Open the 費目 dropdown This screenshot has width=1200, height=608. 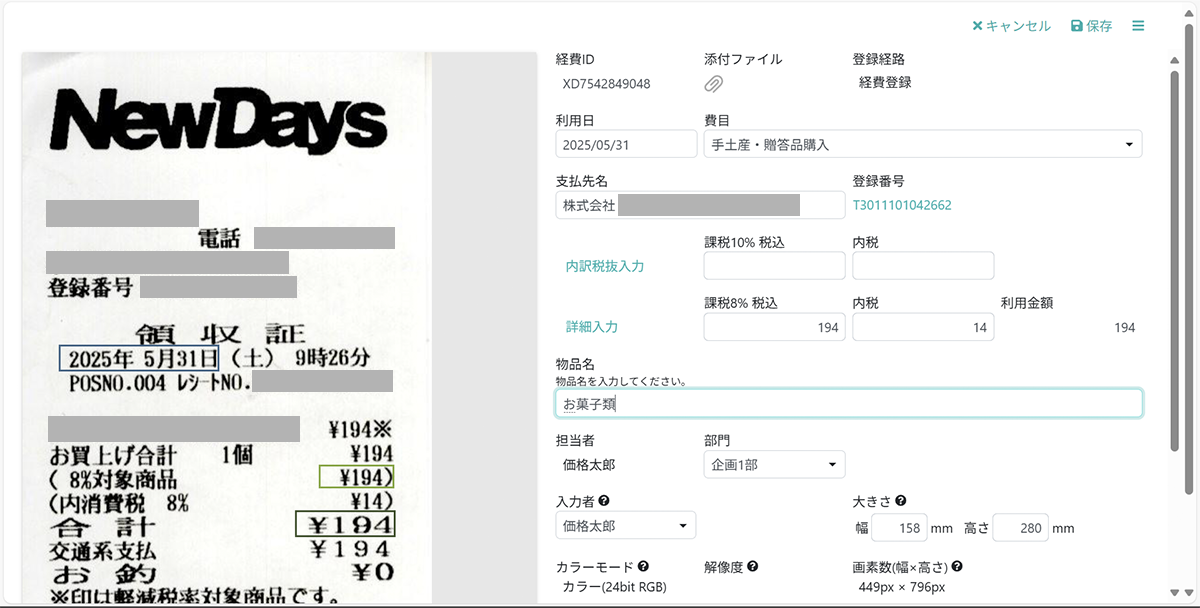[x=923, y=144]
